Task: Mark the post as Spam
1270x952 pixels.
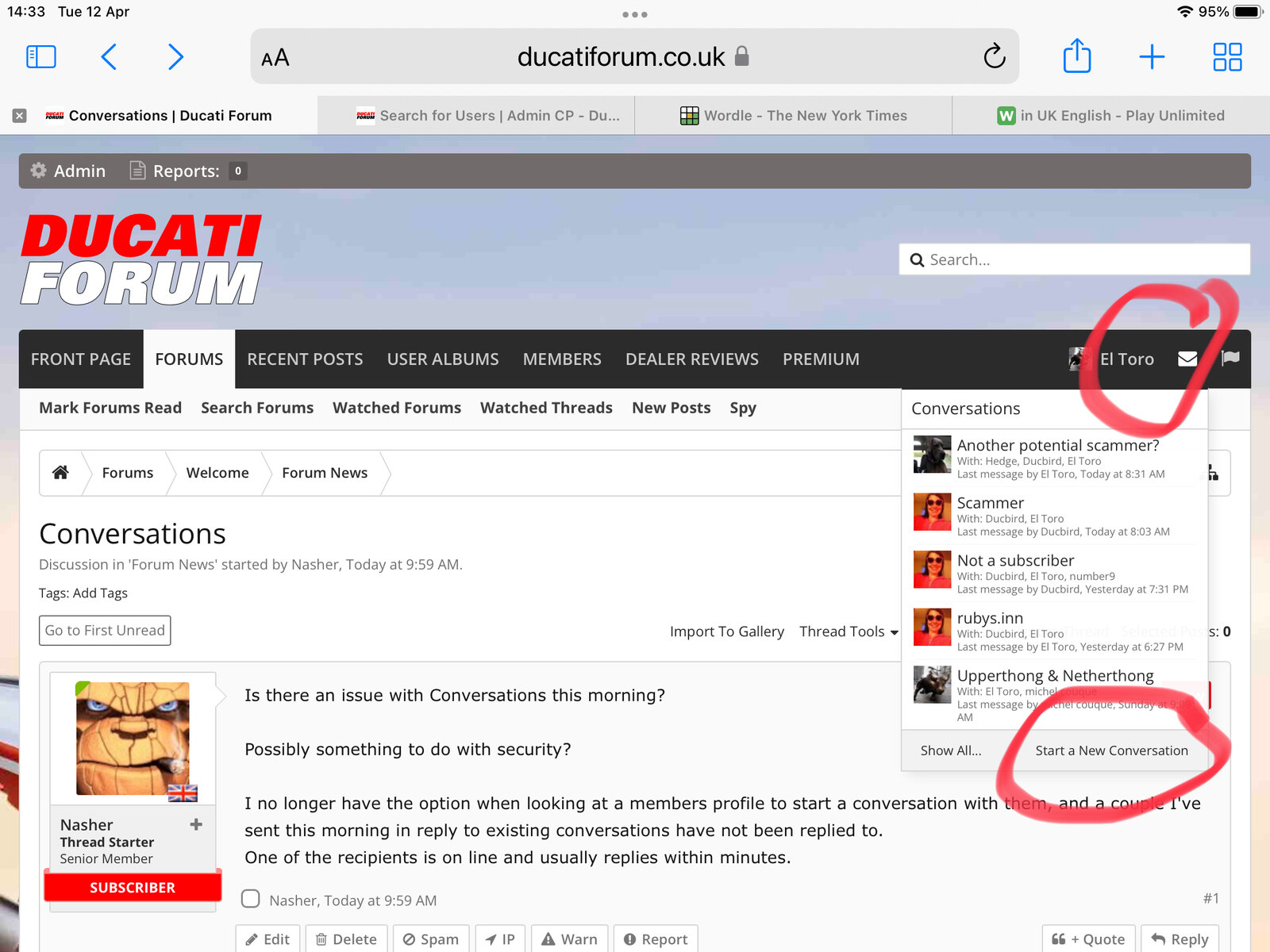Action: (x=431, y=939)
